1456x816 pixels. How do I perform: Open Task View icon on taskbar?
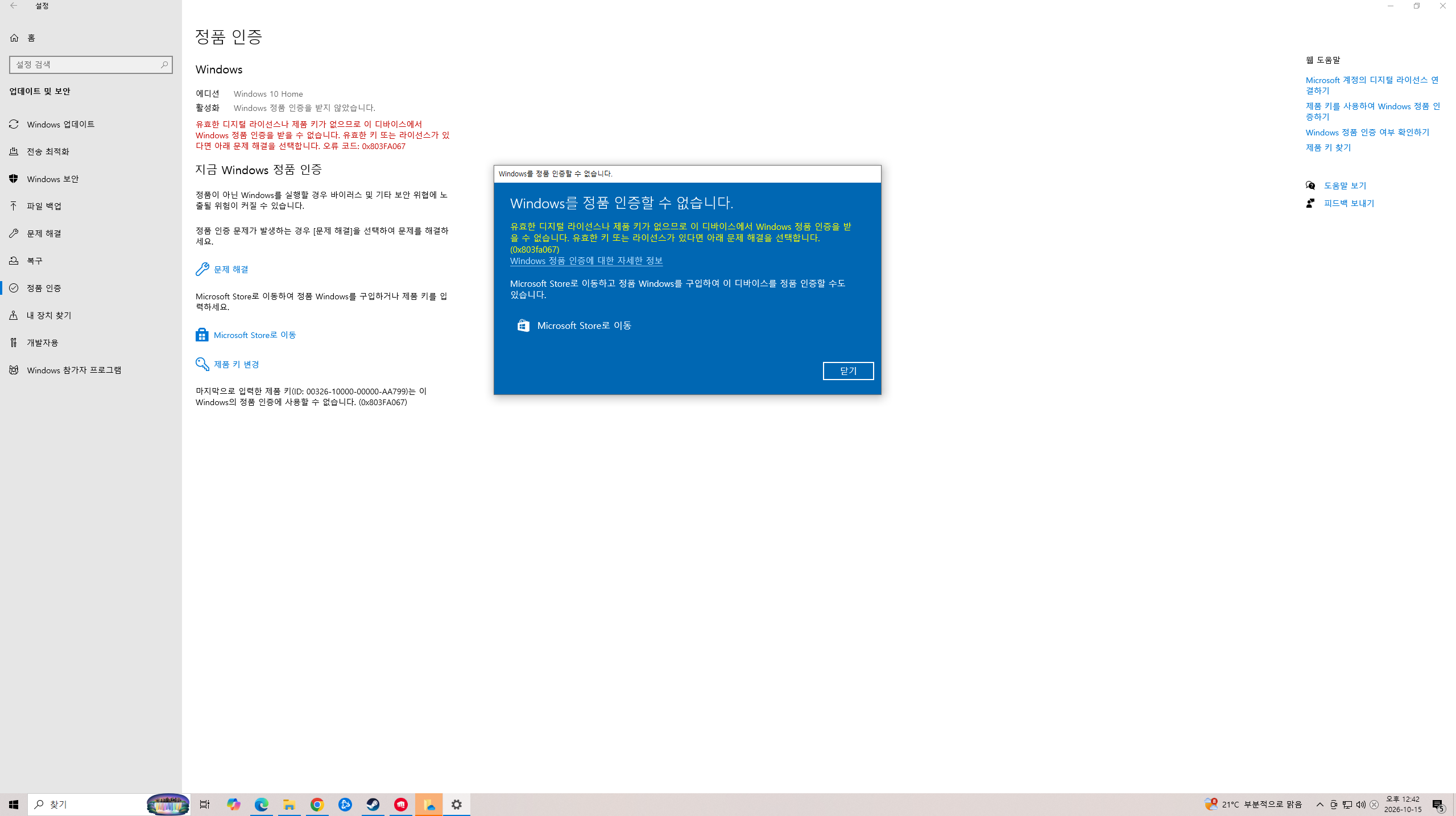pyautogui.click(x=205, y=805)
